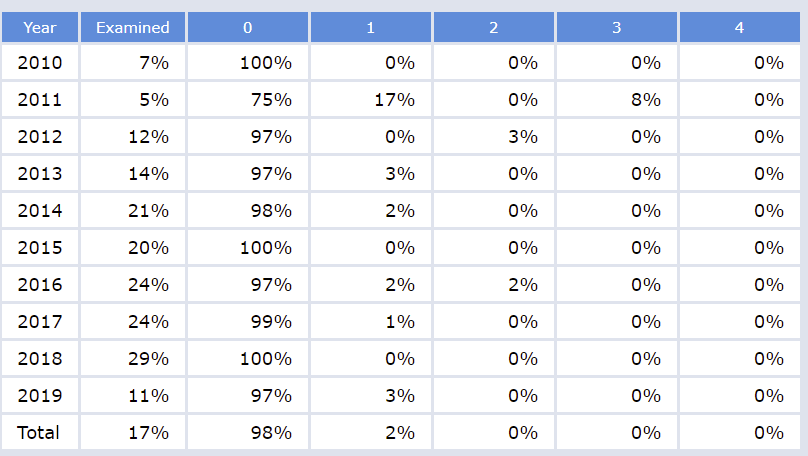
Task: Click the Examined column header
Action: click(133, 27)
